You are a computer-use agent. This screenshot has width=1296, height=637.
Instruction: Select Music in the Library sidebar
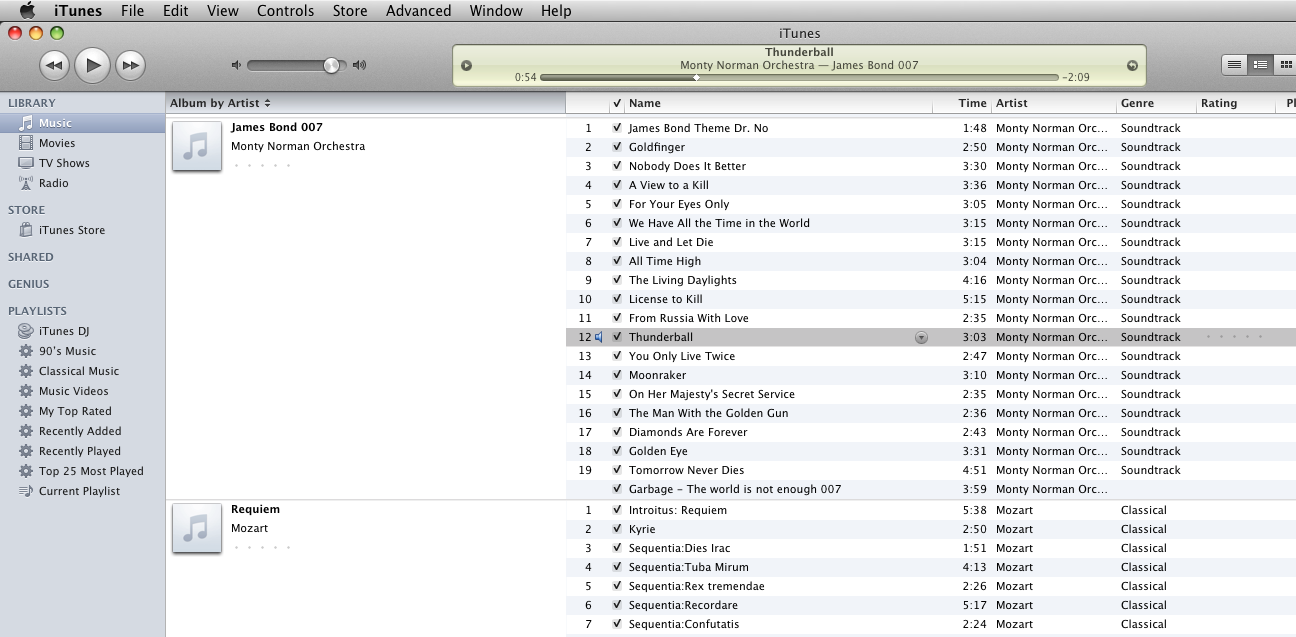(83, 123)
